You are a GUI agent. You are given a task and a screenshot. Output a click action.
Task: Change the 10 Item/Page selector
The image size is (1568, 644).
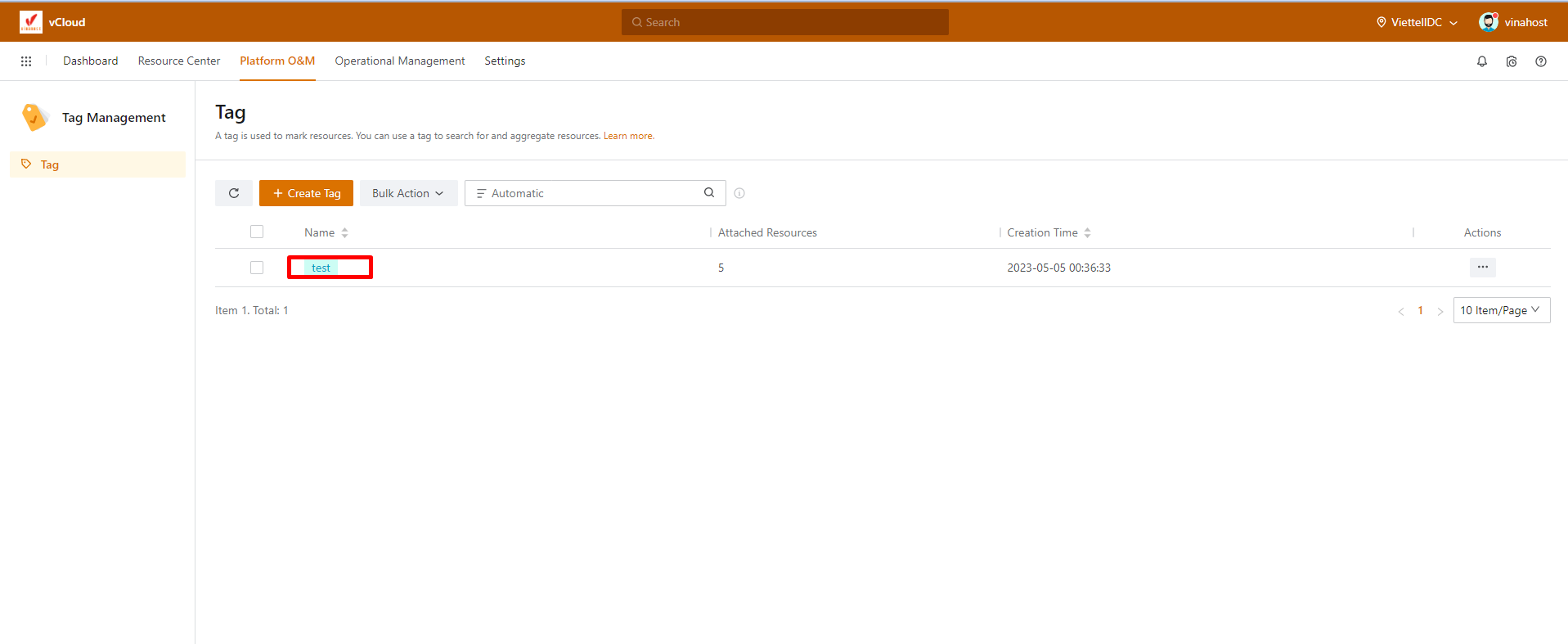click(1501, 310)
